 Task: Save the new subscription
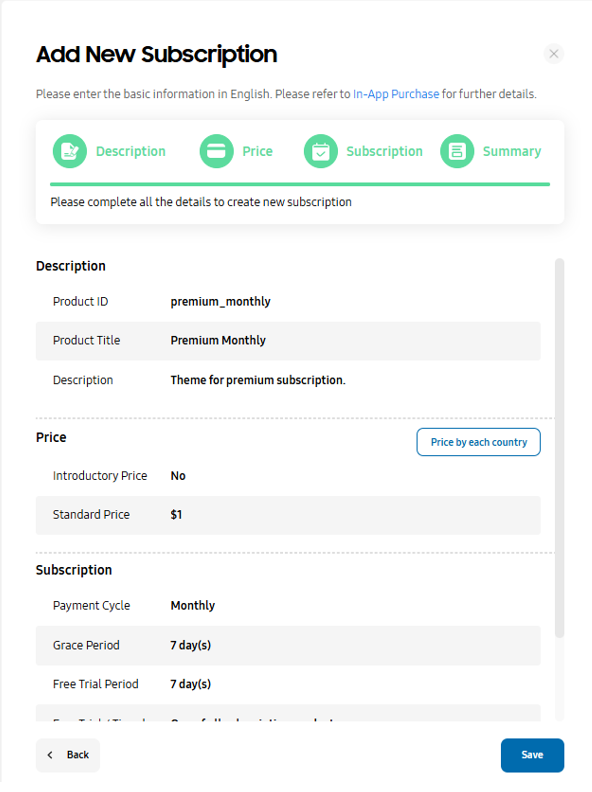[x=532, y=755]
